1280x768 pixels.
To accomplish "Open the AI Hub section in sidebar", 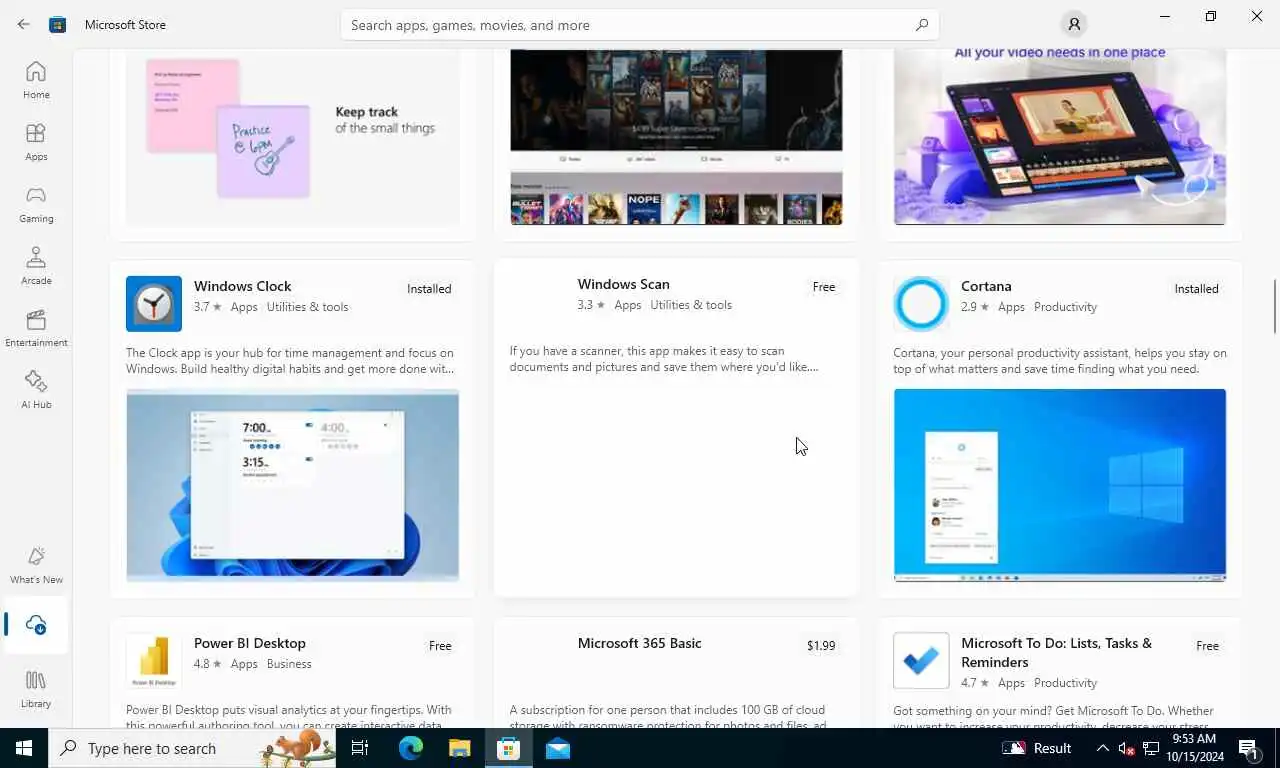I will tap(36, 390).
